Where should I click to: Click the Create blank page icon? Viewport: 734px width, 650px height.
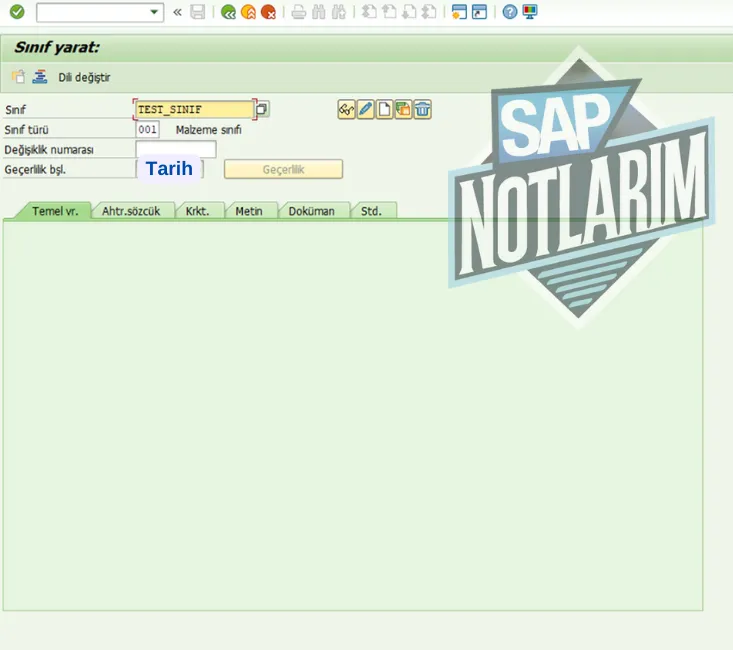click(384, 110)
